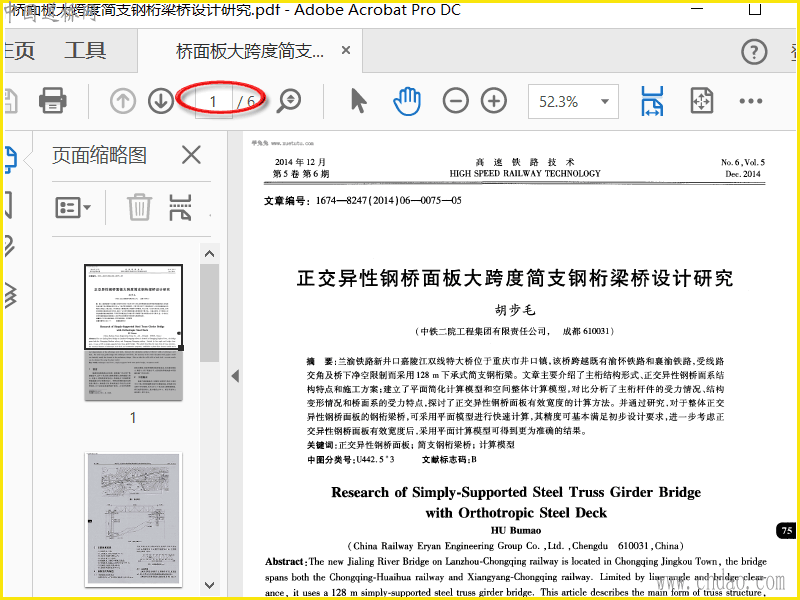The width and height of the screenshot is (800, 600).
Task: Click the page label 1 under thumbnail
Action: [x=133, y=418]
